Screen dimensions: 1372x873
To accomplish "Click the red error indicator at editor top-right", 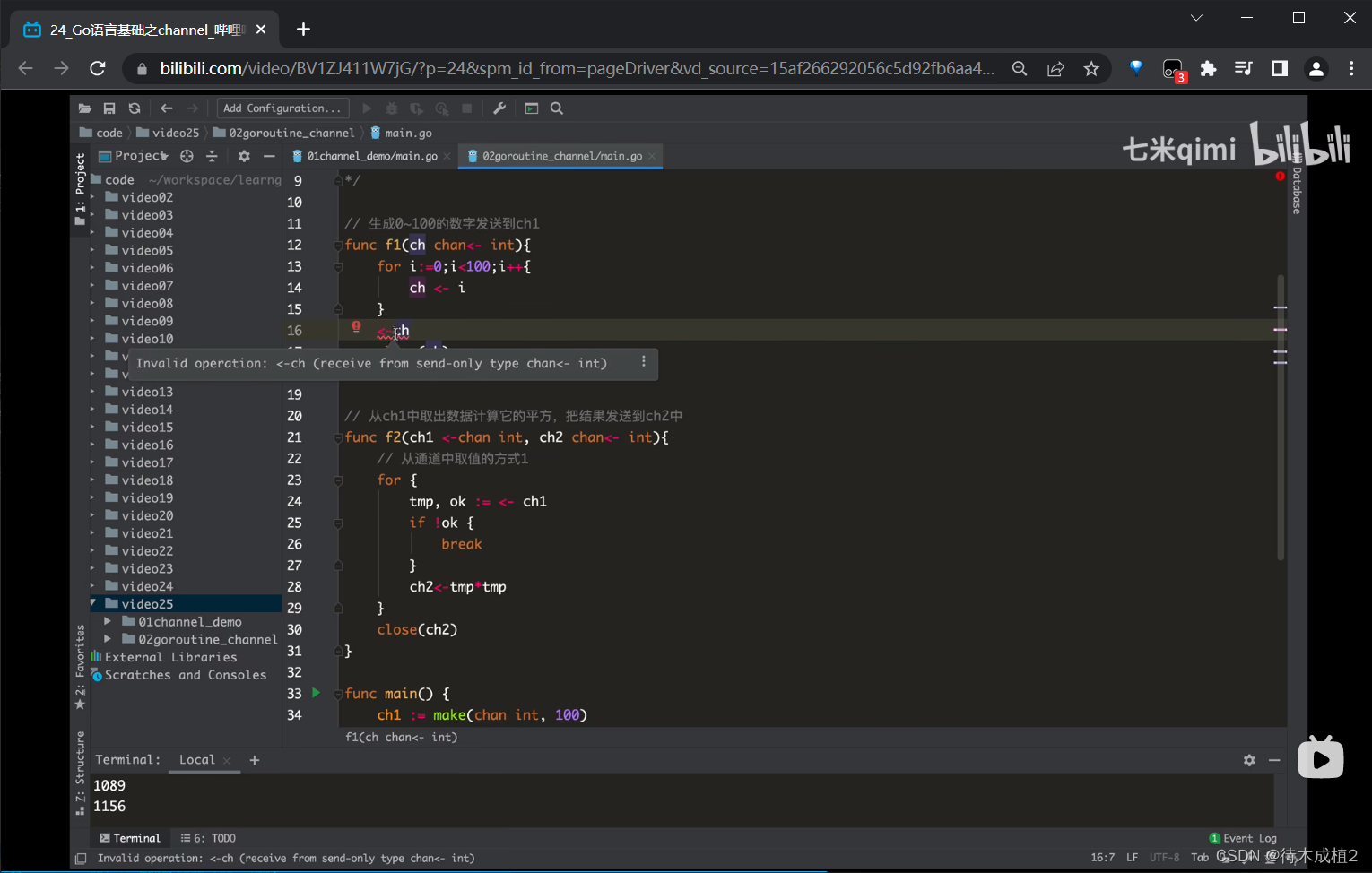I will pos(1280,177).
